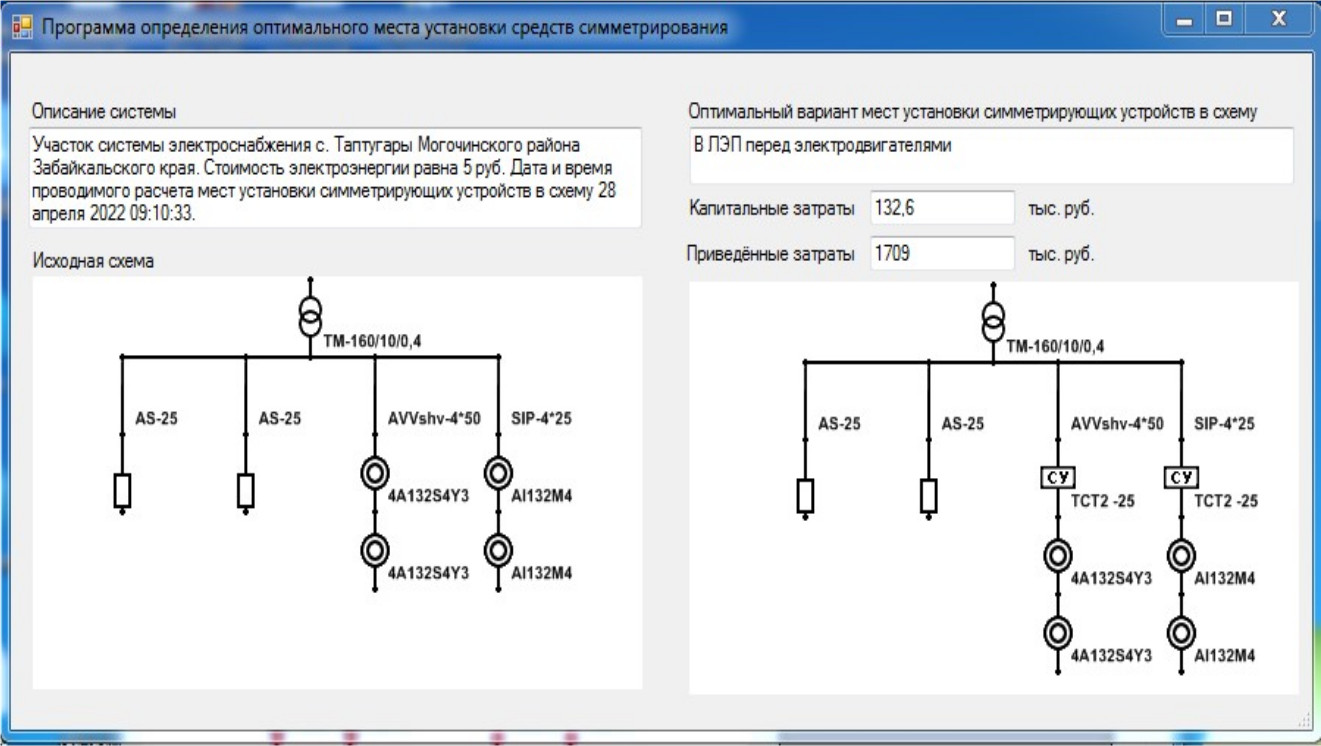
Task: Click upper AI132M4 motor symbol in optimal scheme
Action: click(1181, 554)
